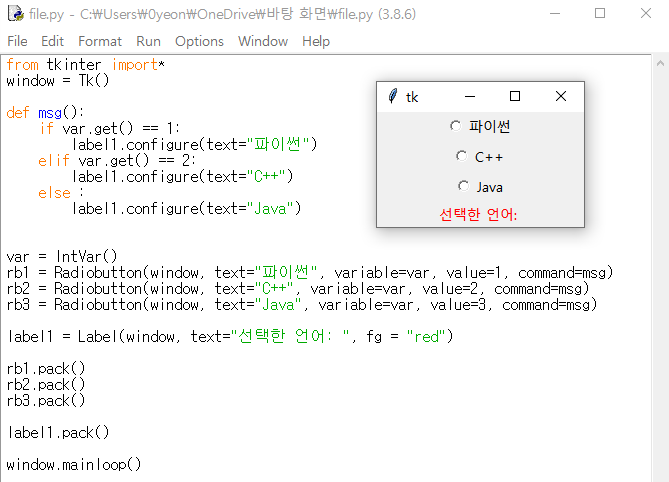The image size is (669, 482).
Task: Click the 'elif var.get() == 2:' line
Action: point(117,161)
